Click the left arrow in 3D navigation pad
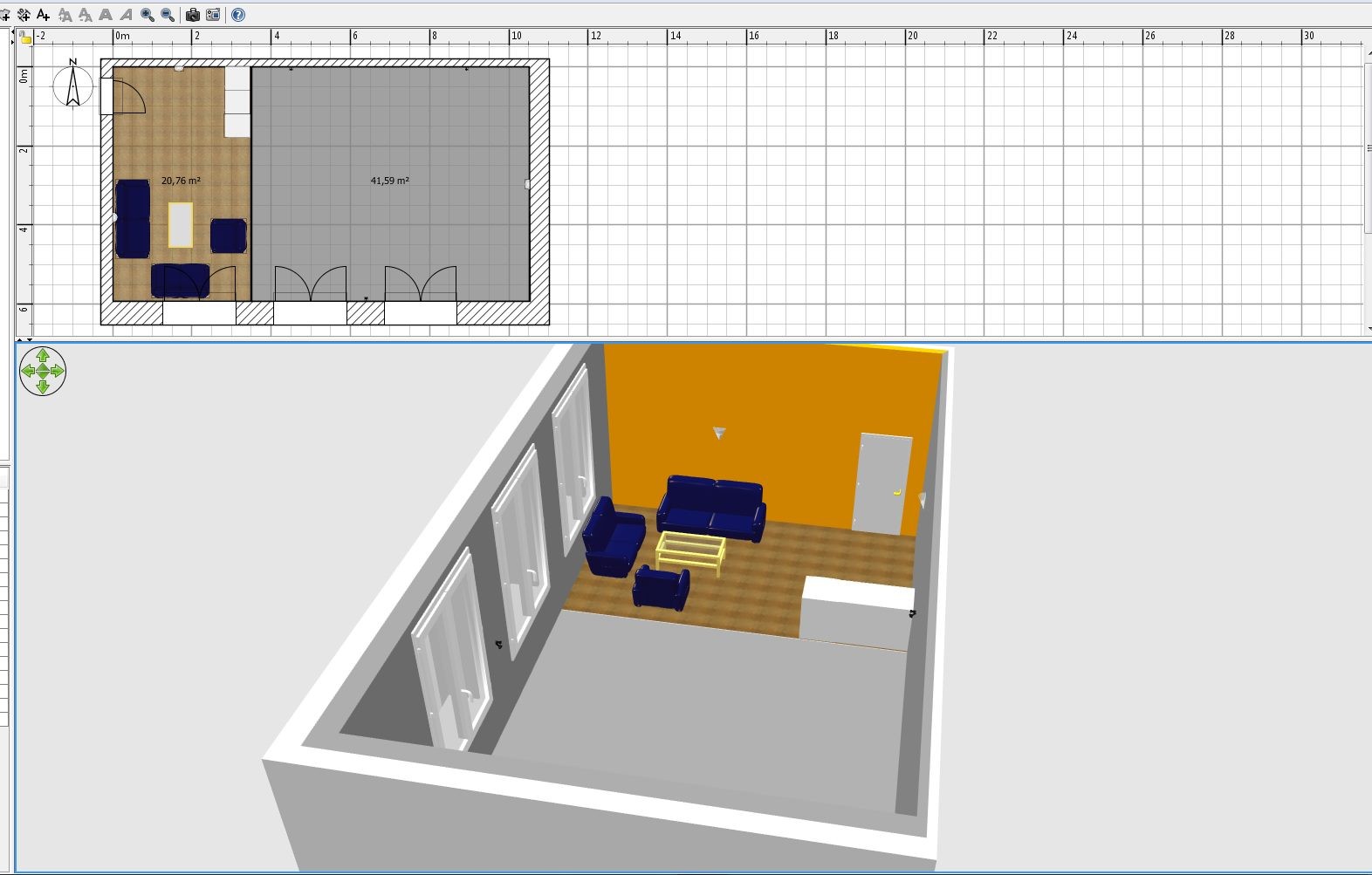Viewport: 1372px width, 875px height. [28, 371]
